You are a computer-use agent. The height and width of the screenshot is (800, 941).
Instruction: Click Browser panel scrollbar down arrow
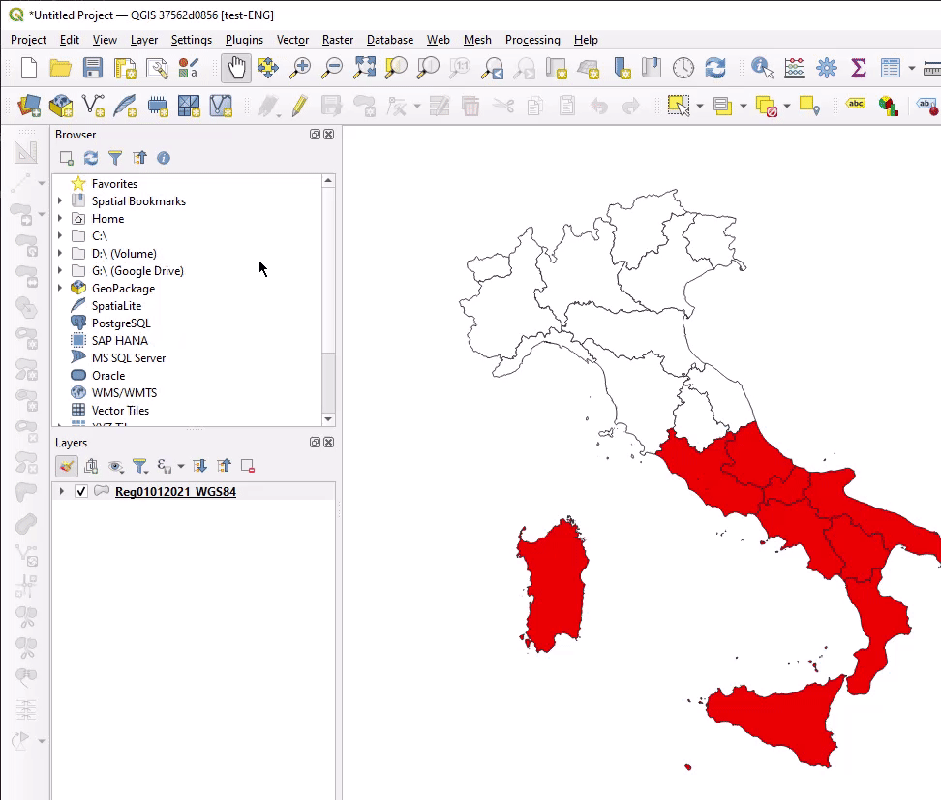click(327, 419)
